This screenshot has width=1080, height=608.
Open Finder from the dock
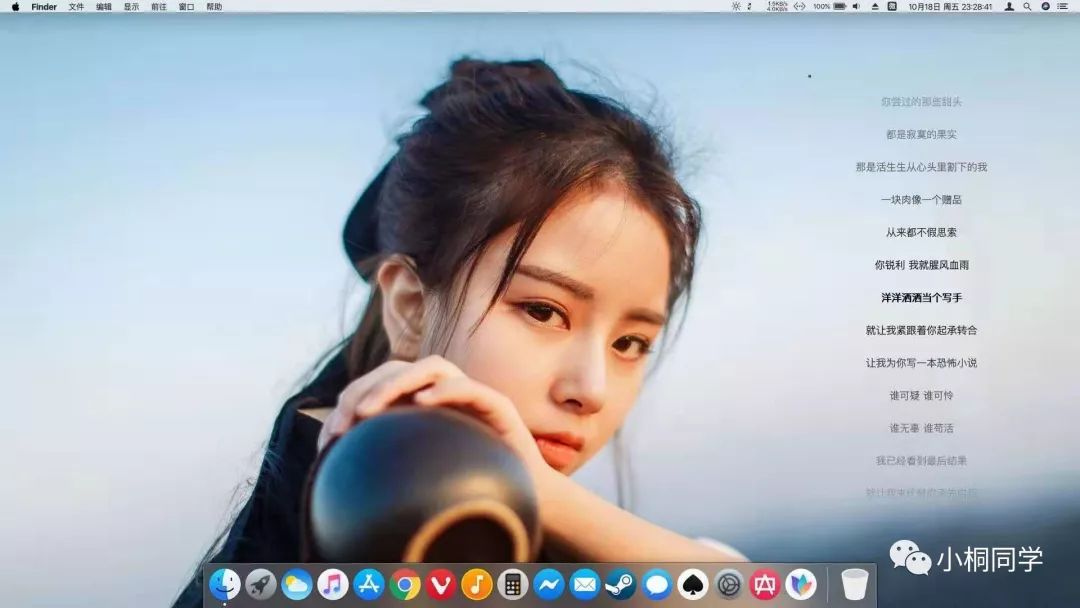pos(225,585)
